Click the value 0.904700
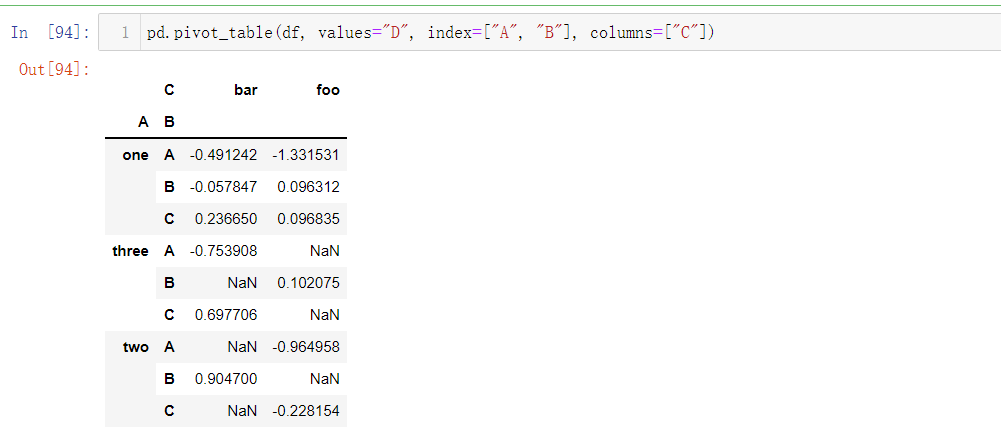This screenshot has width=1001, height=435. point(226,379)
